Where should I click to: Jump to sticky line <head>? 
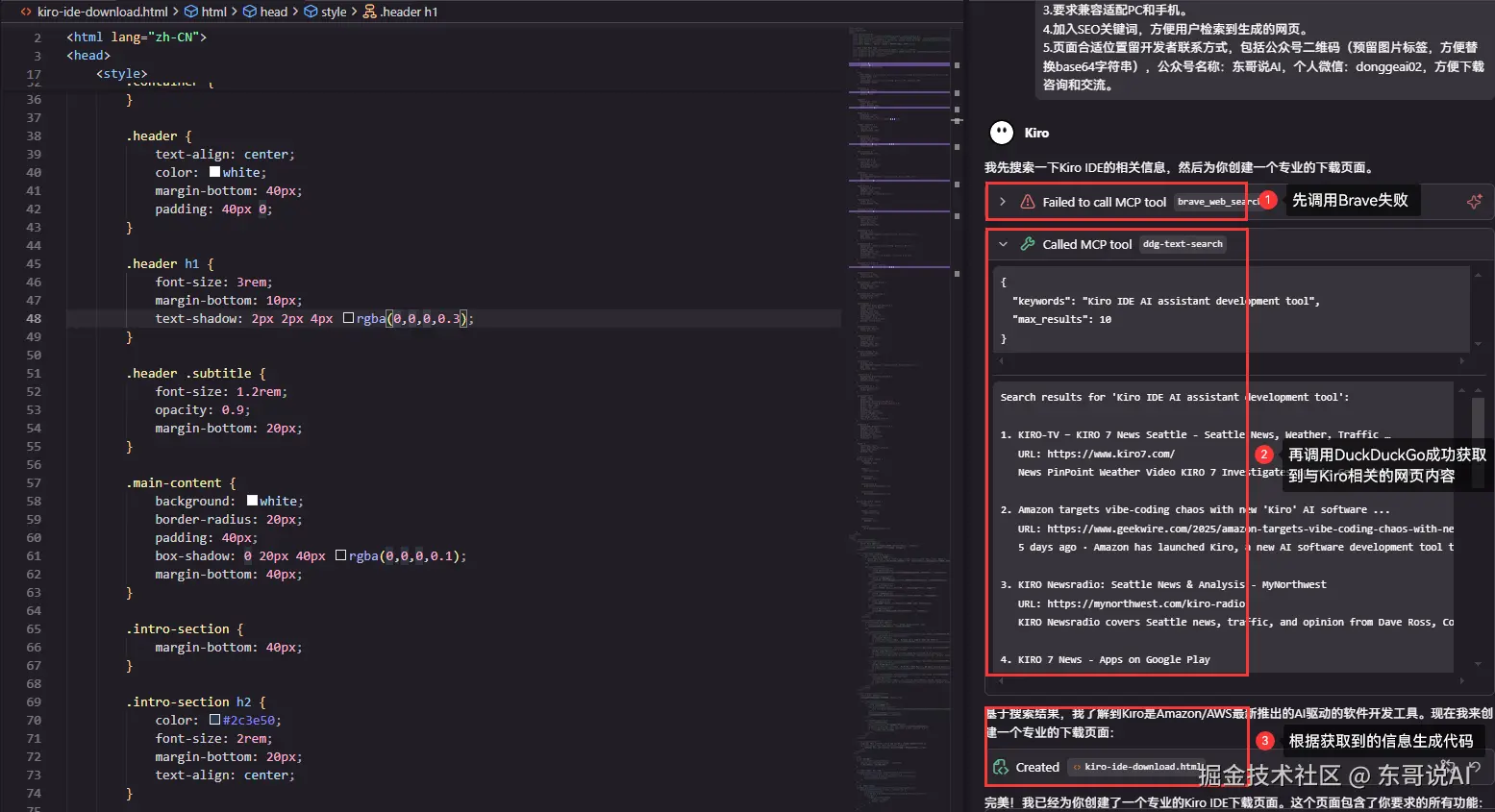[88, 55]
